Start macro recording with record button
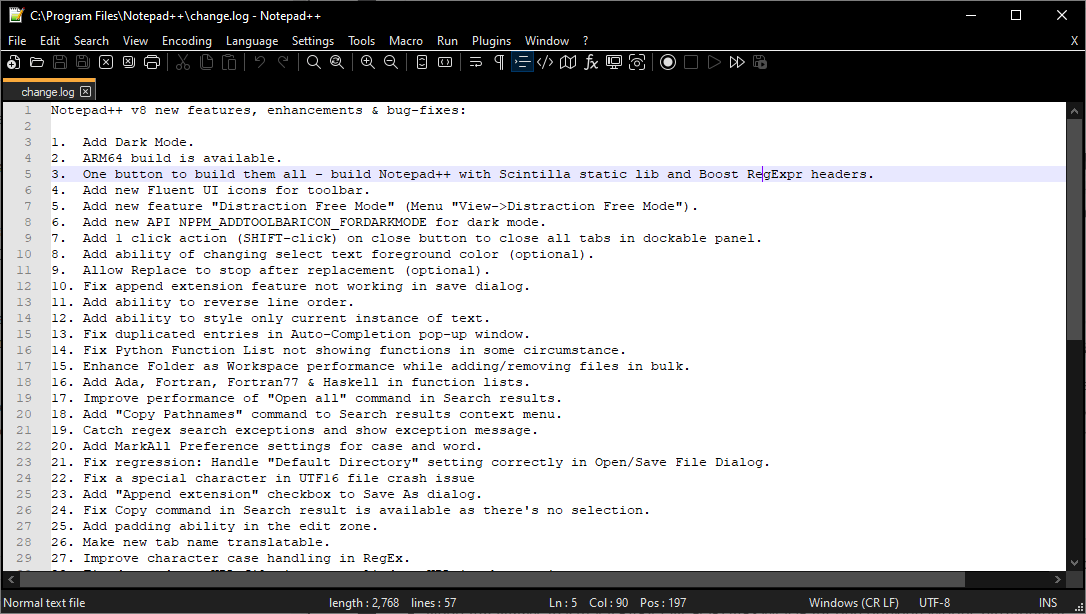Screen dimensions: 1086x614 [x=668, y=62]
